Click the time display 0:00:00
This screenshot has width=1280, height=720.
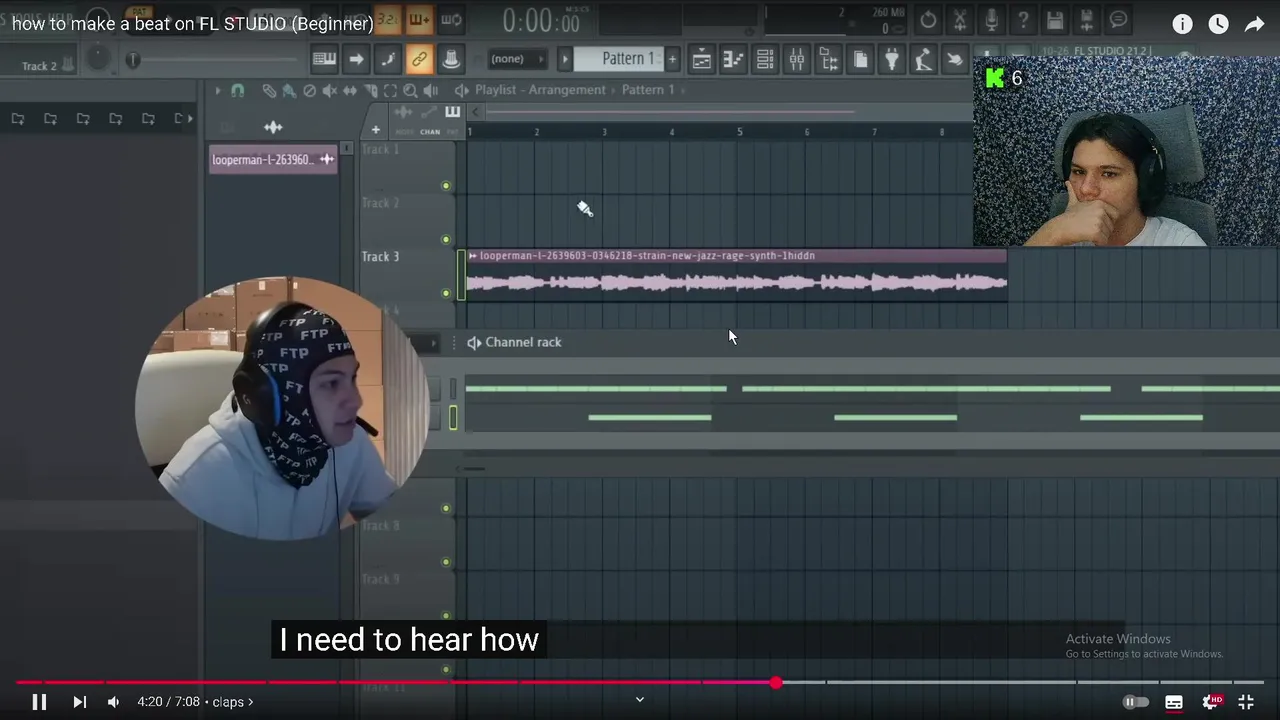click(541, 20)
